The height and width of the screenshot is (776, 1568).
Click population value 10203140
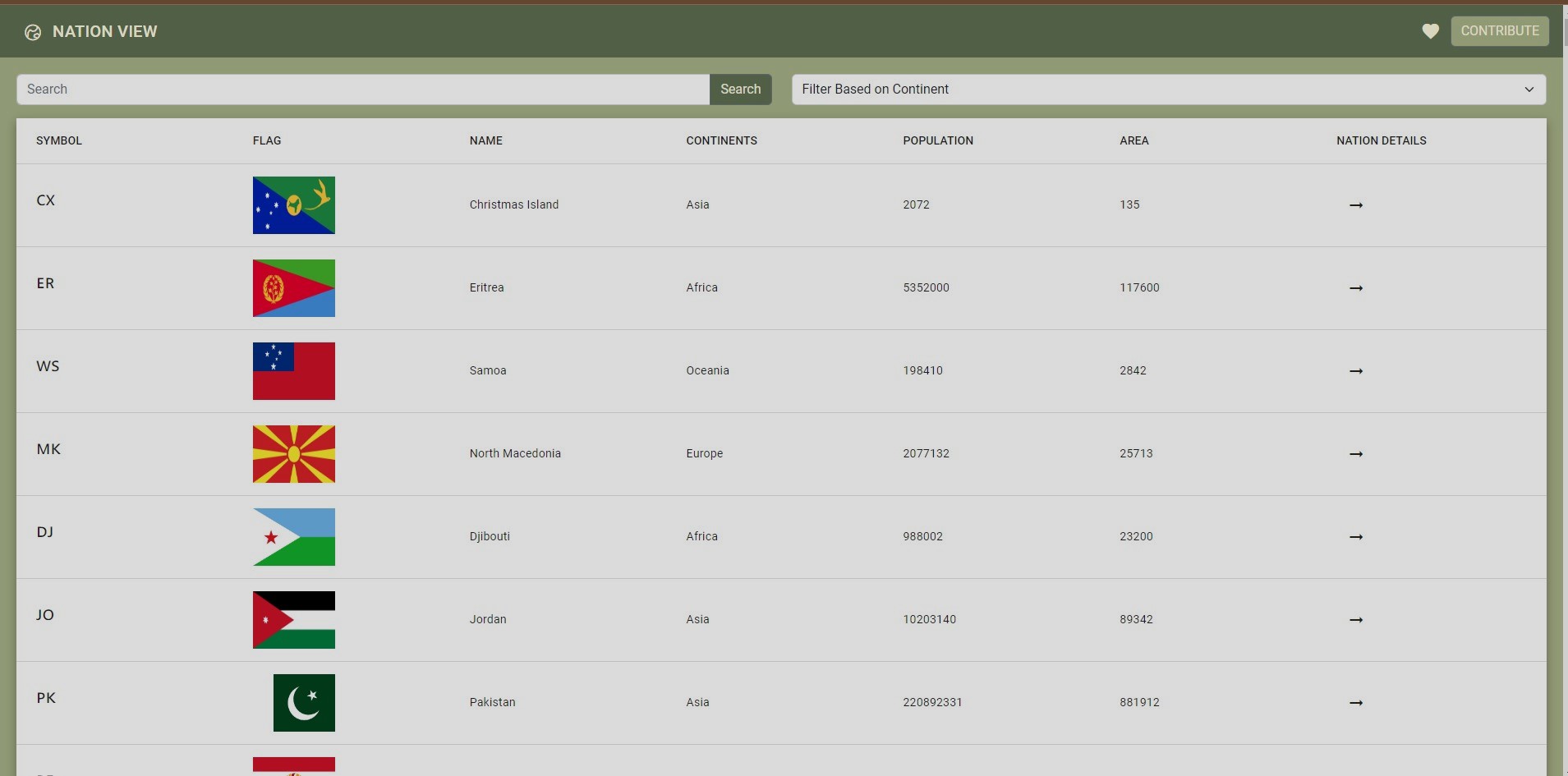930,619
